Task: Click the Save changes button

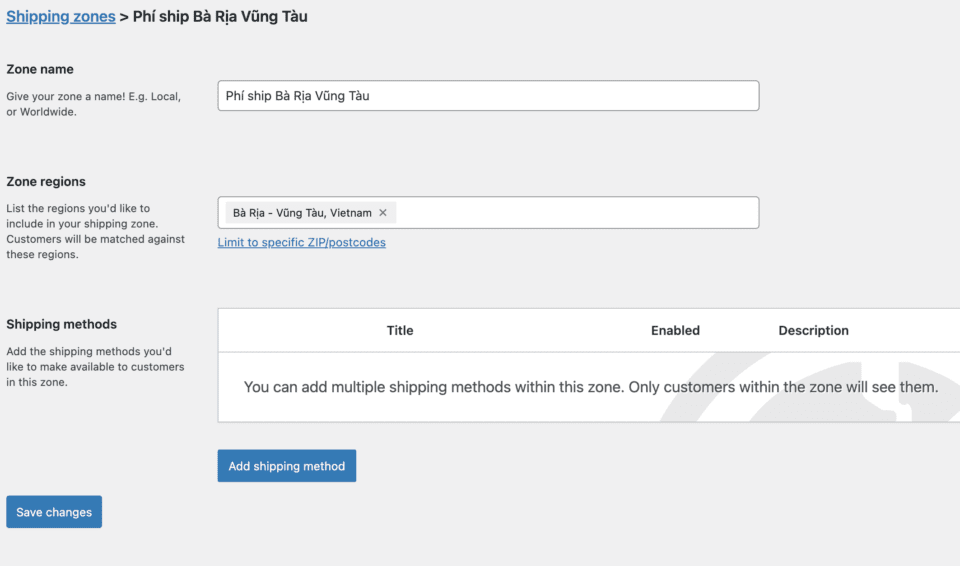Action: tap(54, 512)
